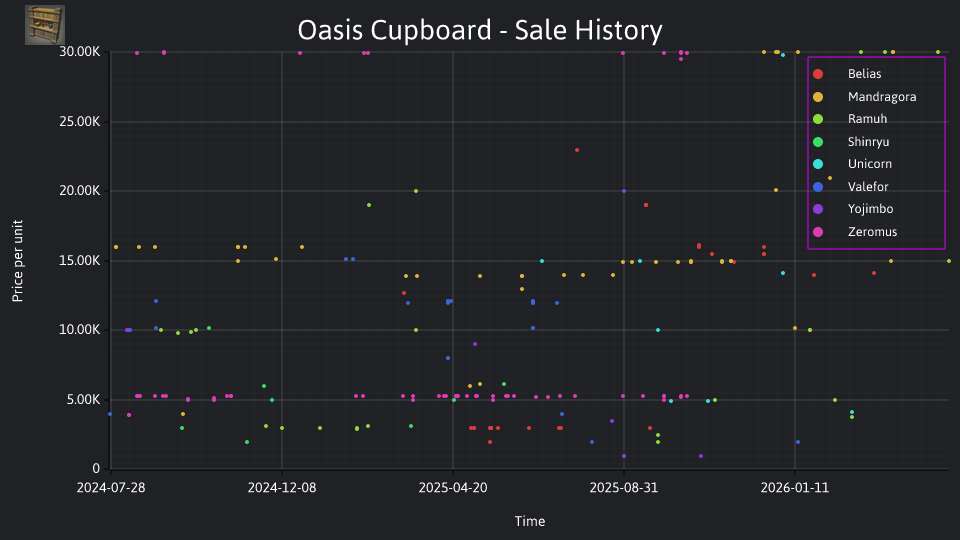Click the red square Belias point near 19K

(x=646, y=205)
